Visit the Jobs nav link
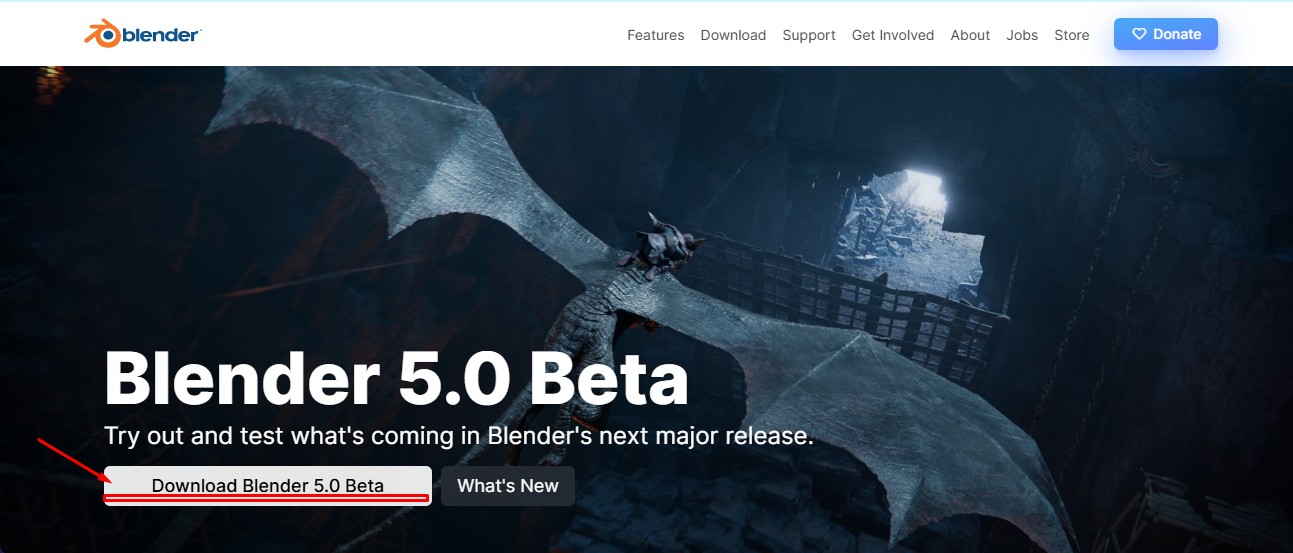 point(1022,35)
